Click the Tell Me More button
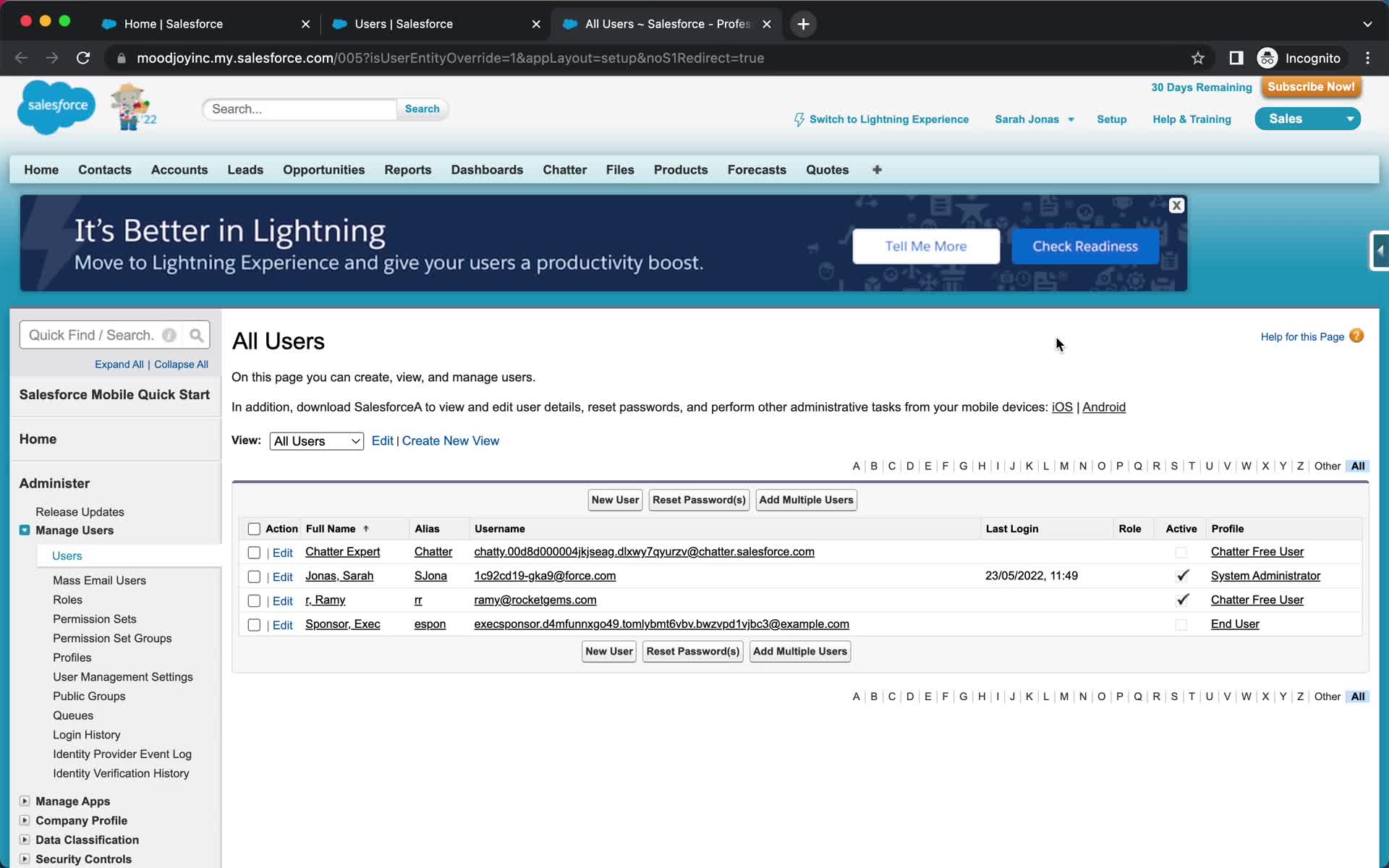This screenshot has height=868, width=1389. click(926, 247)
